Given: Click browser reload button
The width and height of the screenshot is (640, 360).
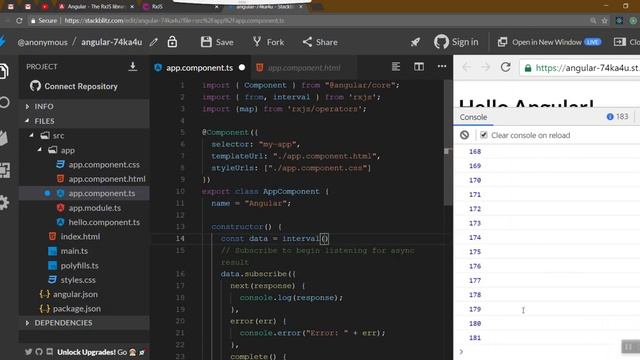Looking at the screenshot, I should point(19,20).
